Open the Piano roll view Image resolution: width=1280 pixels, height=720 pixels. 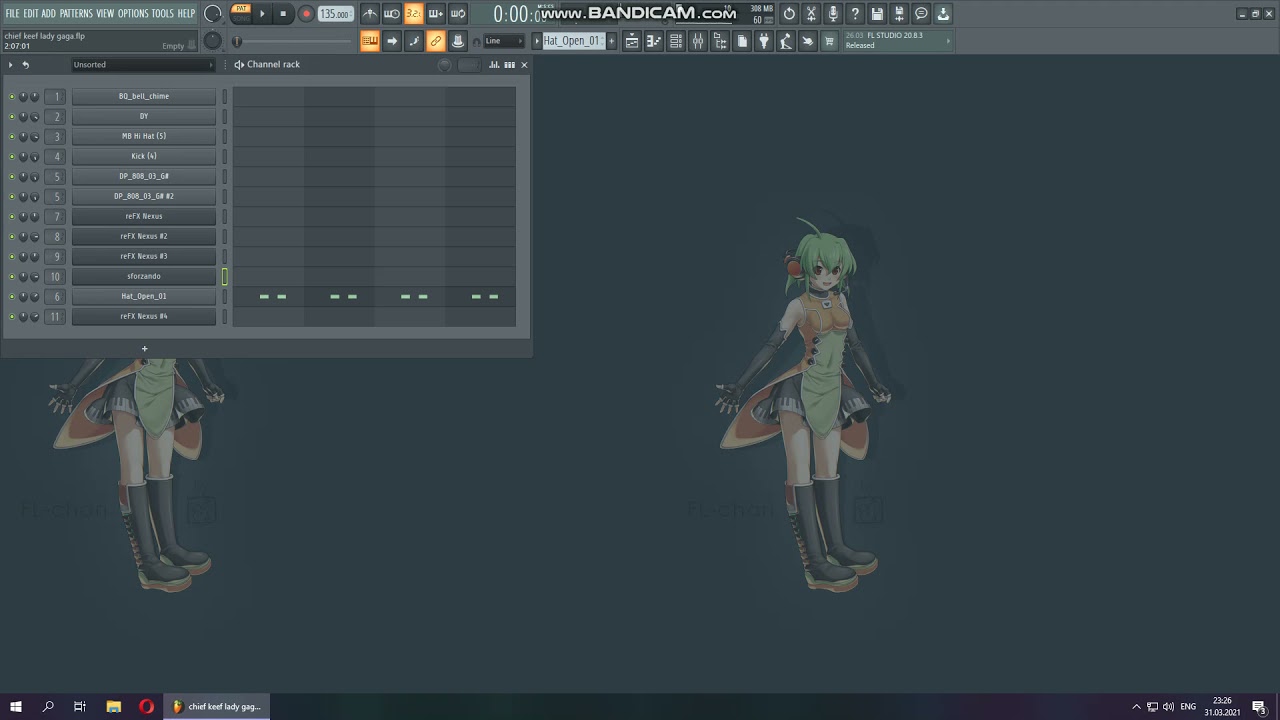(654, 41)
